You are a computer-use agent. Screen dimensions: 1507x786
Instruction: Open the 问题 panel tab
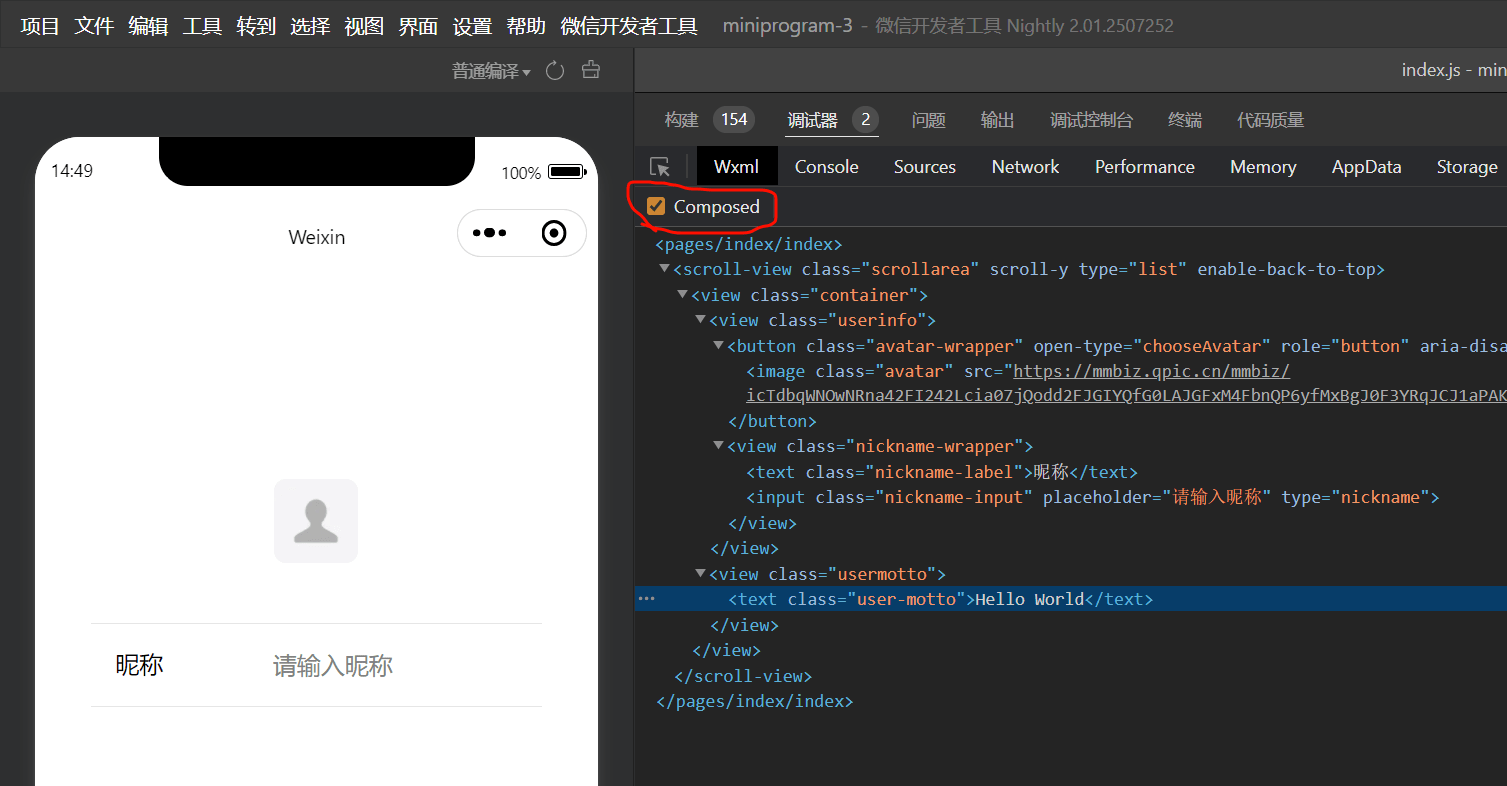pos(928,120)
